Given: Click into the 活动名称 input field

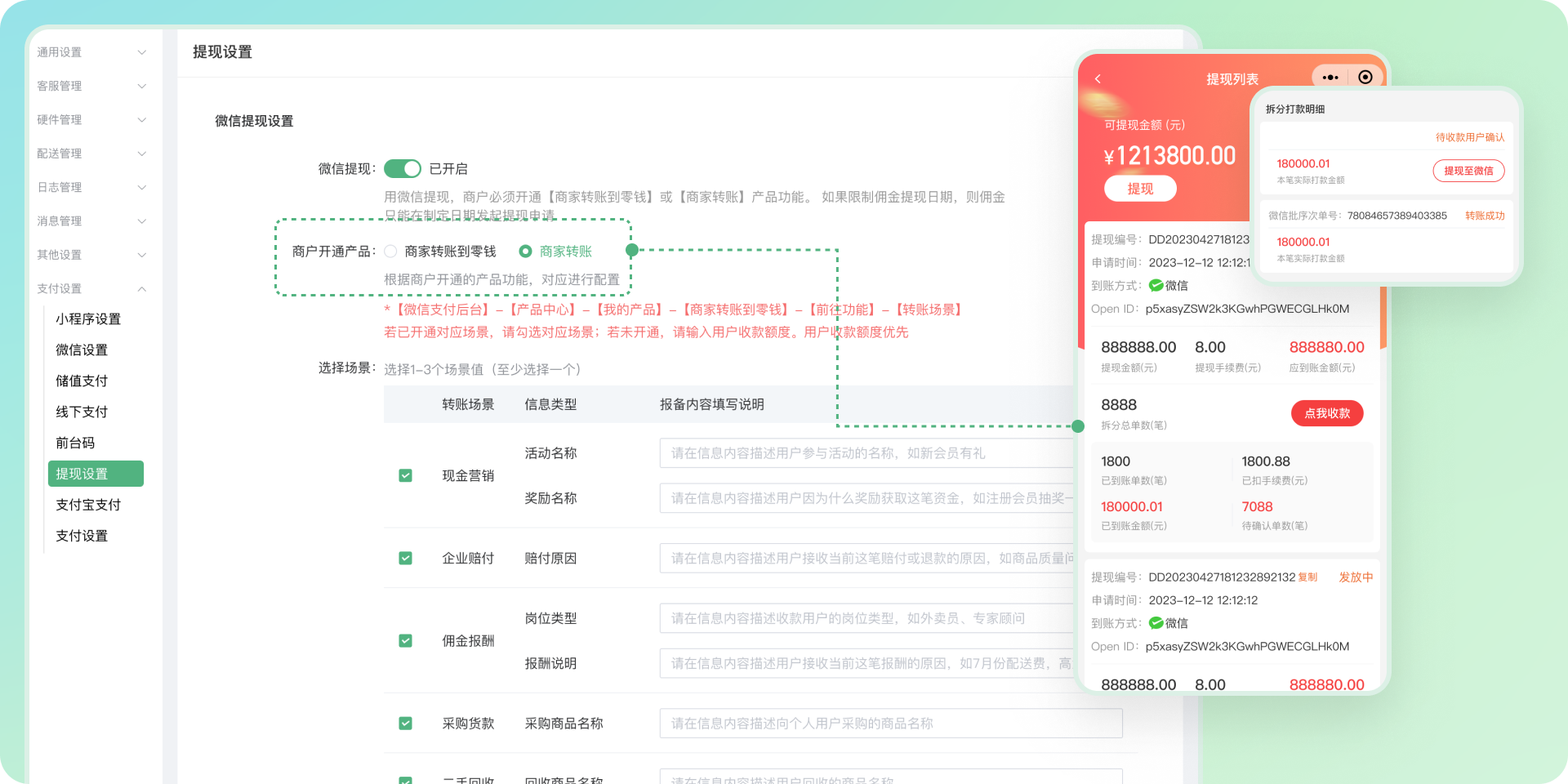Looking at the screenshot, I should point(867,453).
